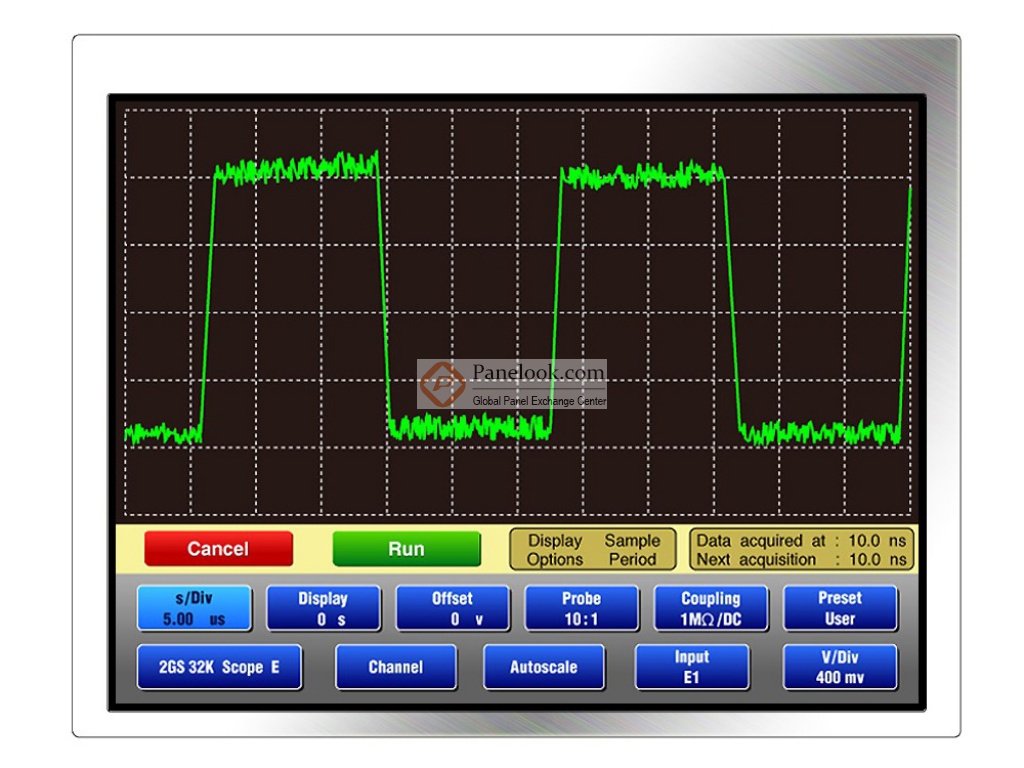Open the Channel menu button
The width and height of the screenshot is (1024, 768).
[x=395, y=667]
